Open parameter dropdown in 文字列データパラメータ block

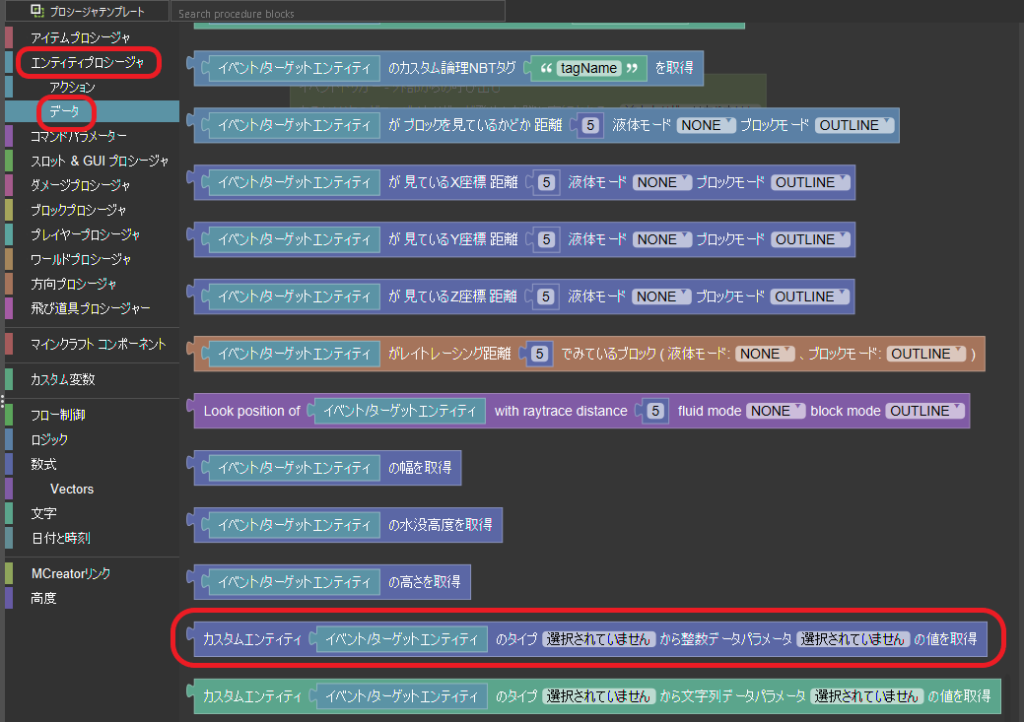pos(866,696)
